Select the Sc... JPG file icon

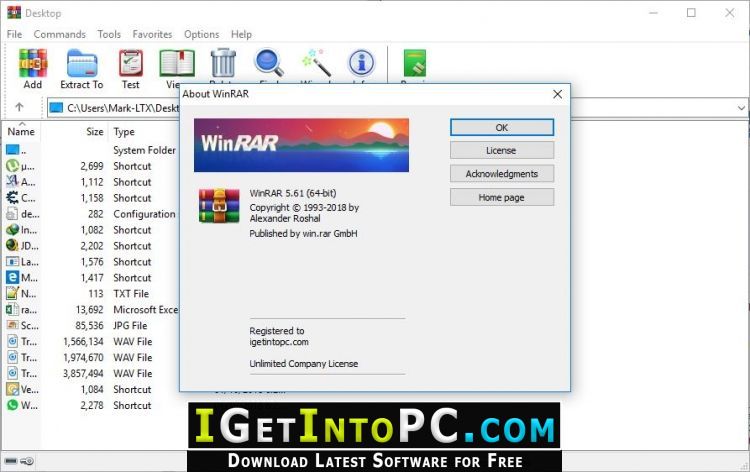pos(12,325)
